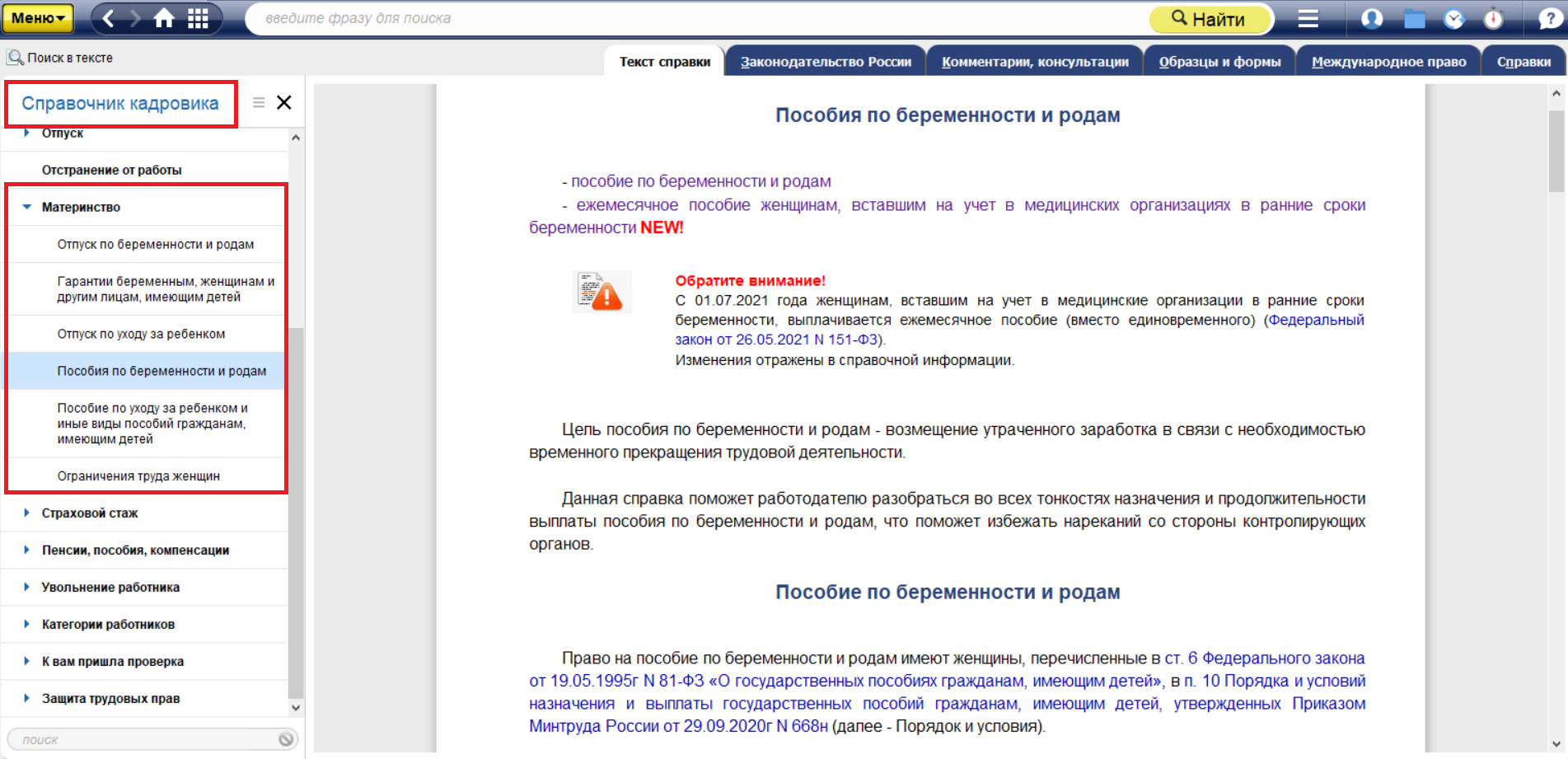Screen dimensions: 1568x759
Task: Open the blue folder icon
Action: tap(1414, 18)
